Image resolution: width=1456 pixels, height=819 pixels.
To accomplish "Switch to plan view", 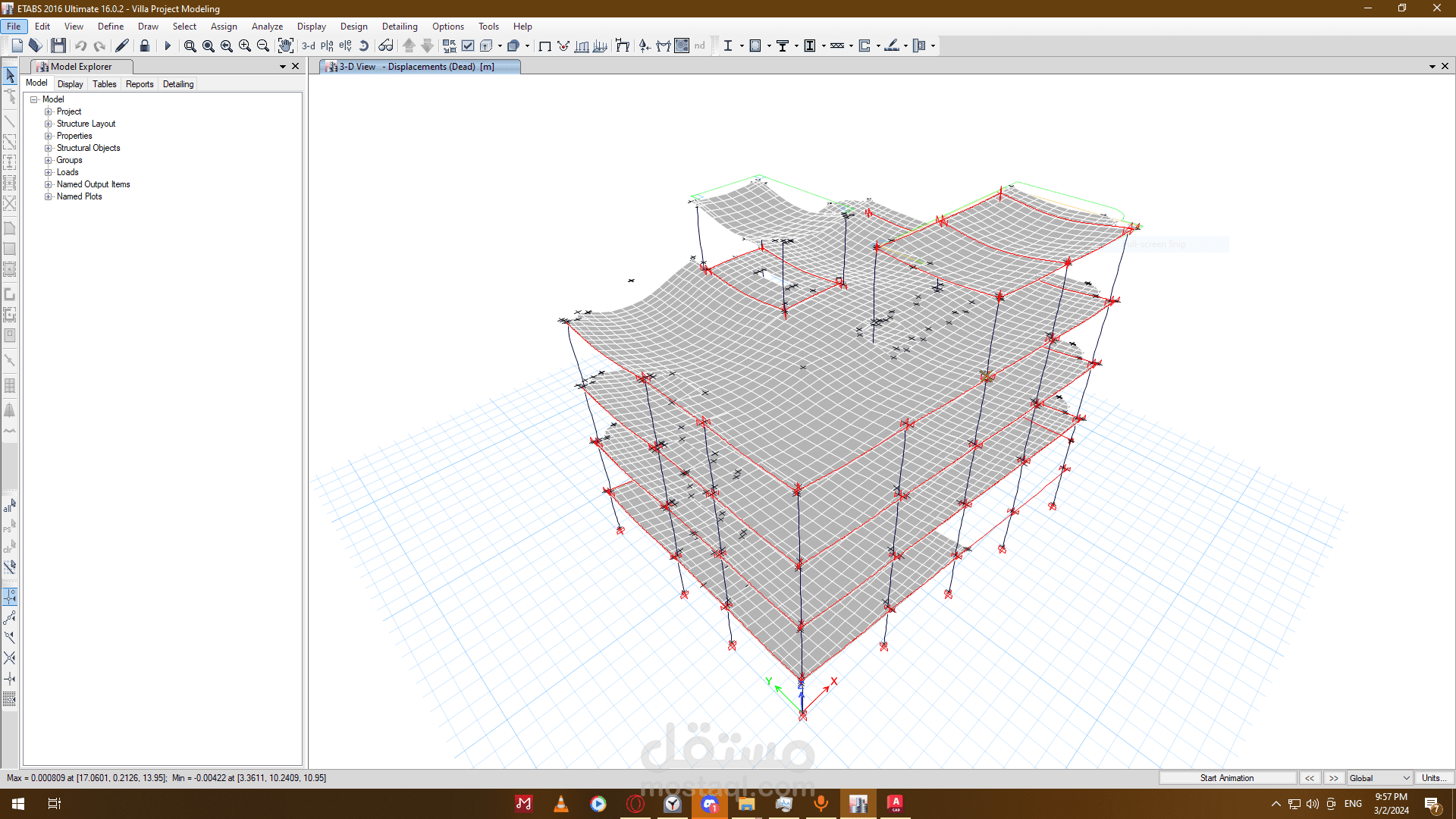I will pos(327,45).
